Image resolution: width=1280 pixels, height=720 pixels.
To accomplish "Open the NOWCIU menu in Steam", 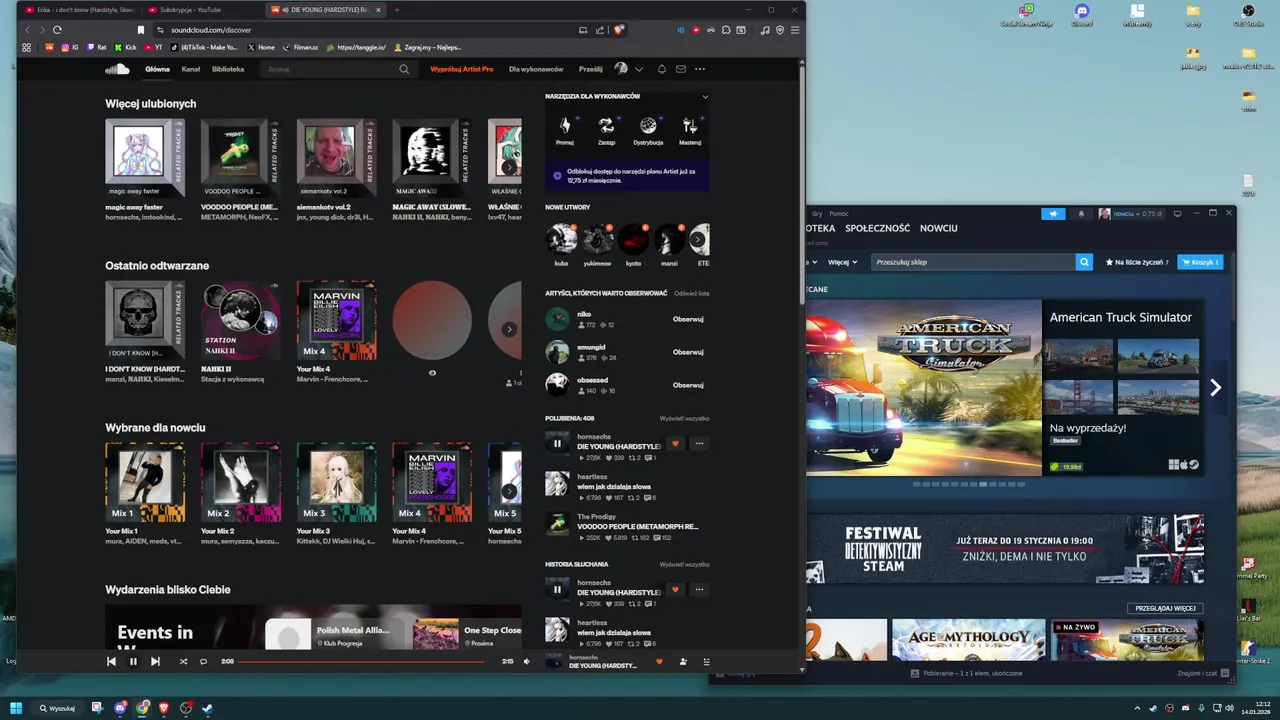I will click(939, 228).
